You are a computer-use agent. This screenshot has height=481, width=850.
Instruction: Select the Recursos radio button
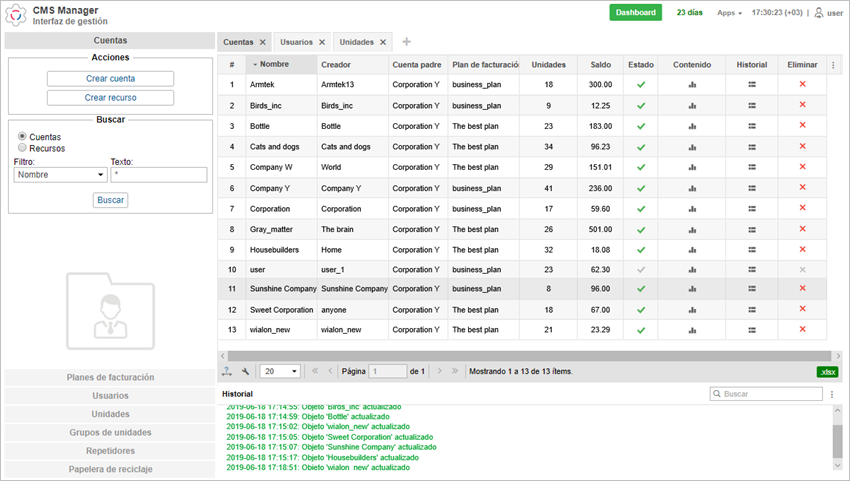(x=22, y=147)
